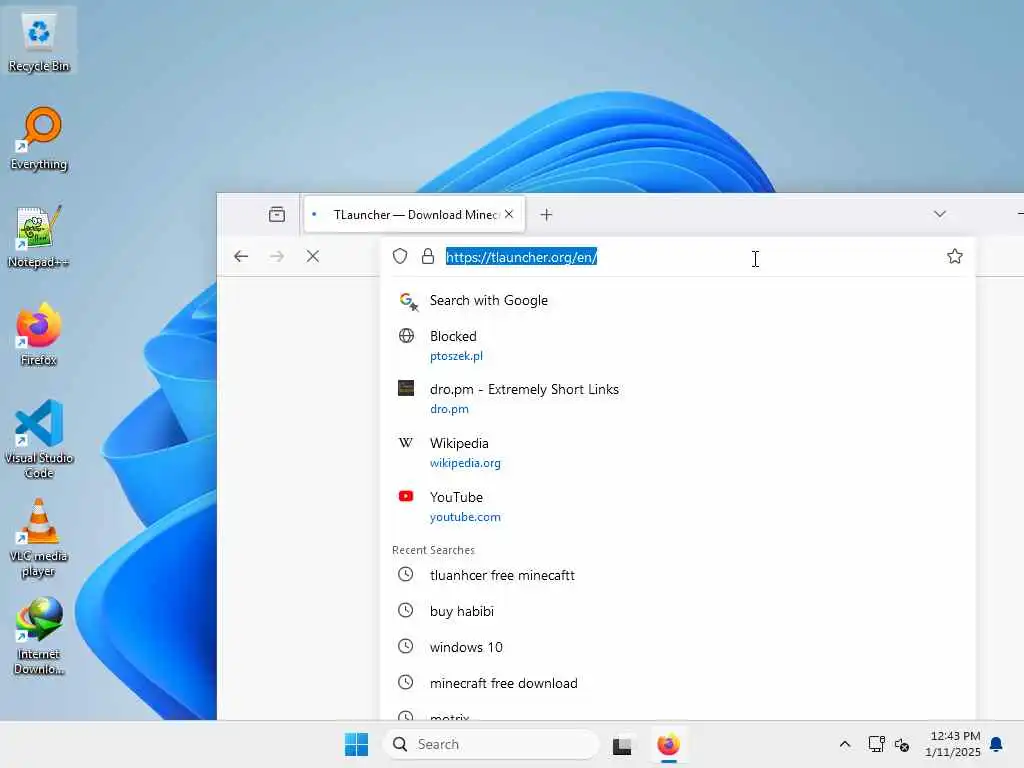Open the notifications bell icon
This screenshot has width=1024, height=768.
coord(997,744)
